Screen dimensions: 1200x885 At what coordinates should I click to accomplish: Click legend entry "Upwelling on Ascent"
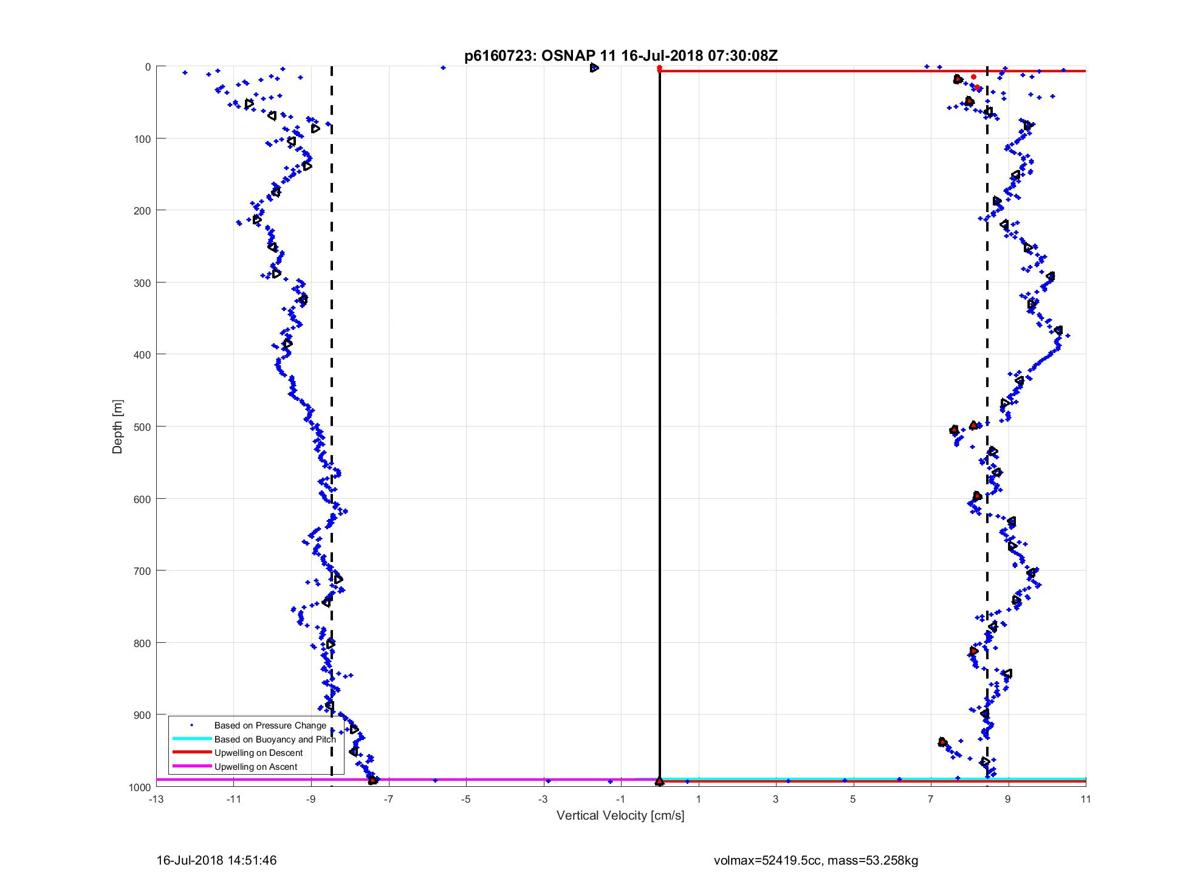coord(256,766)
